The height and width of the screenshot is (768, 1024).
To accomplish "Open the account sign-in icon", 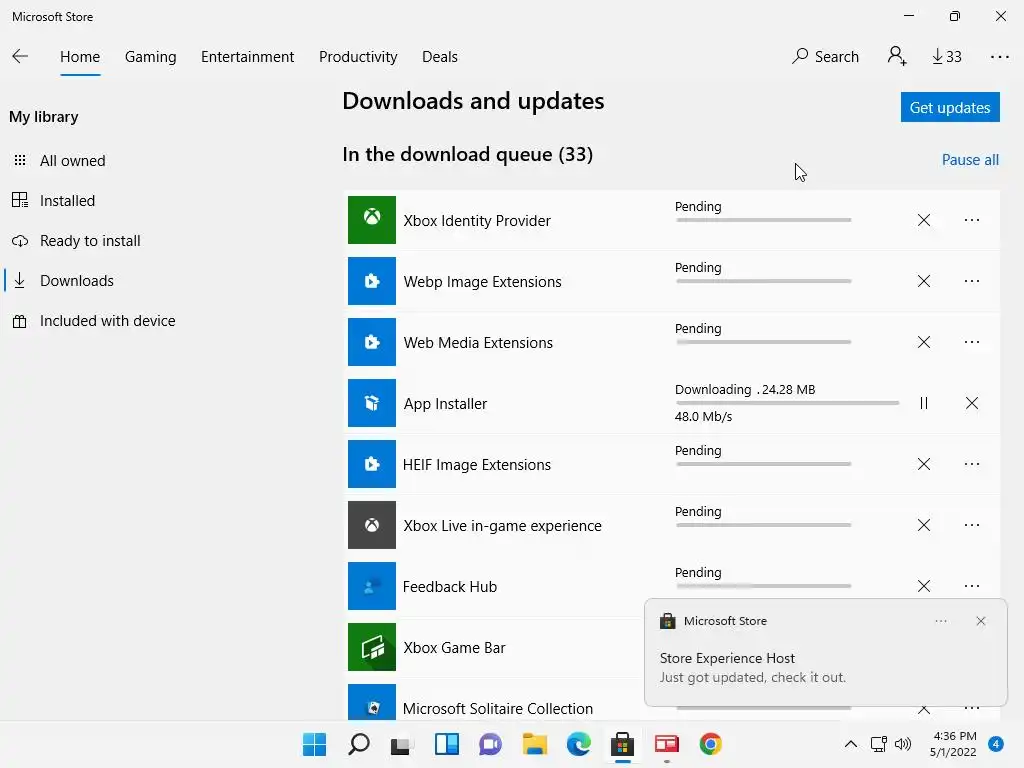I will coord(897,56).
